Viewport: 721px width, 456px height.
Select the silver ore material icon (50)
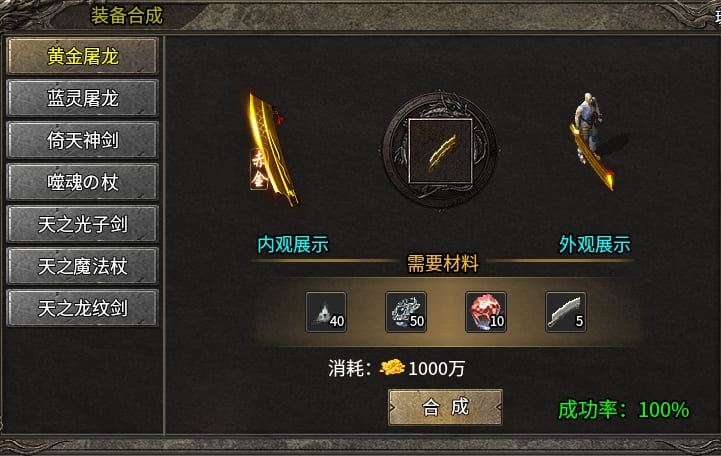tap(406, 312)
